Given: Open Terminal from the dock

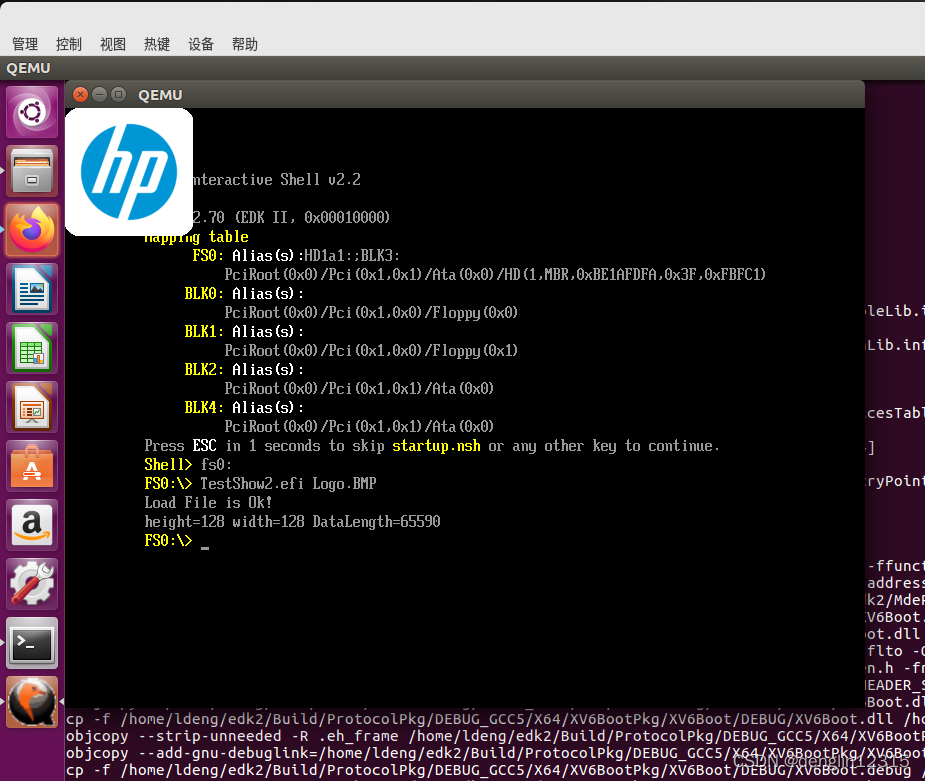Looking at the screenshot, I should click(32, 643).
